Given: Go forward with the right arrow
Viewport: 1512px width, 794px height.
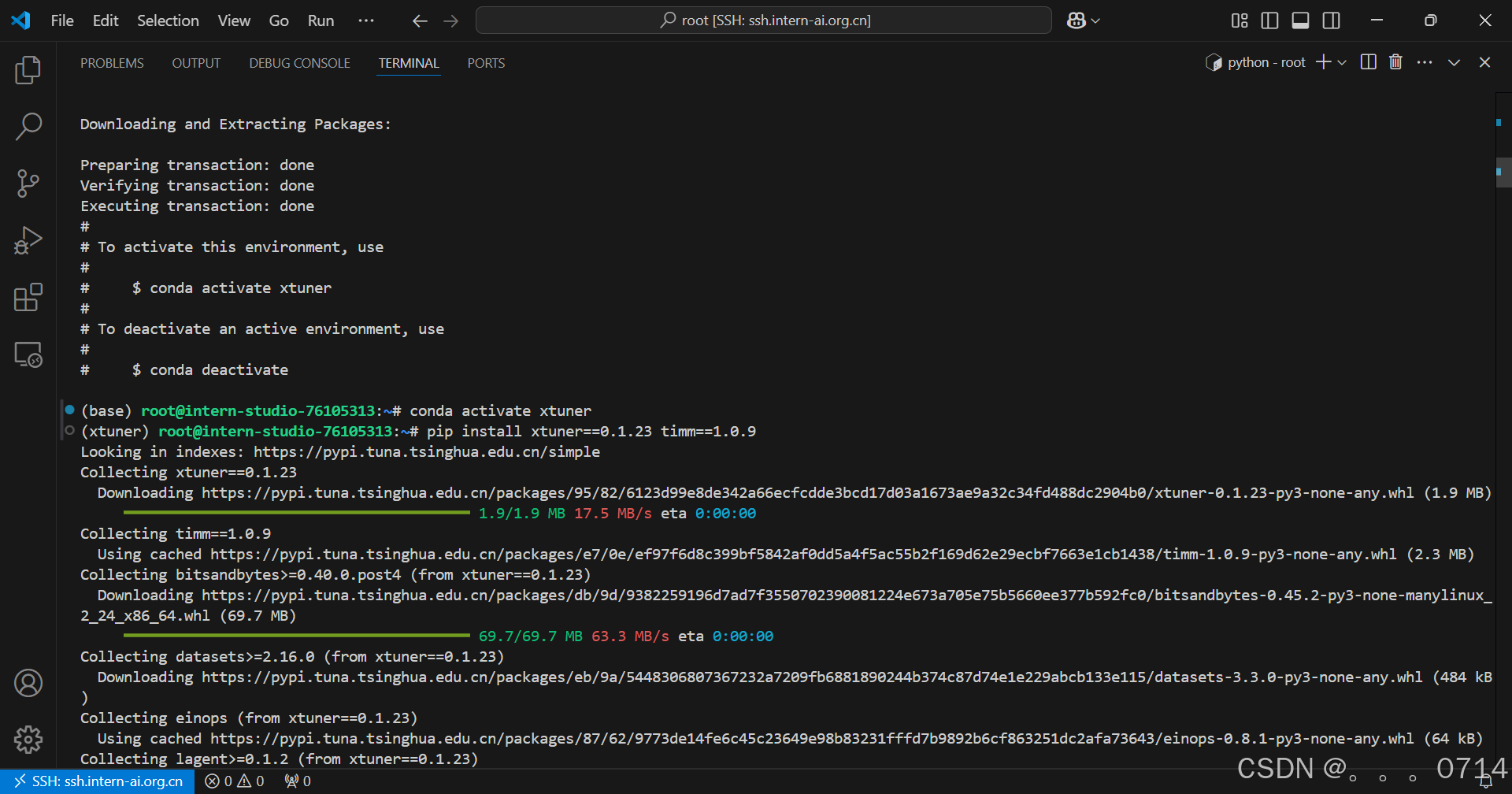Looking at the screenshot, I should (x=451, y=21).
